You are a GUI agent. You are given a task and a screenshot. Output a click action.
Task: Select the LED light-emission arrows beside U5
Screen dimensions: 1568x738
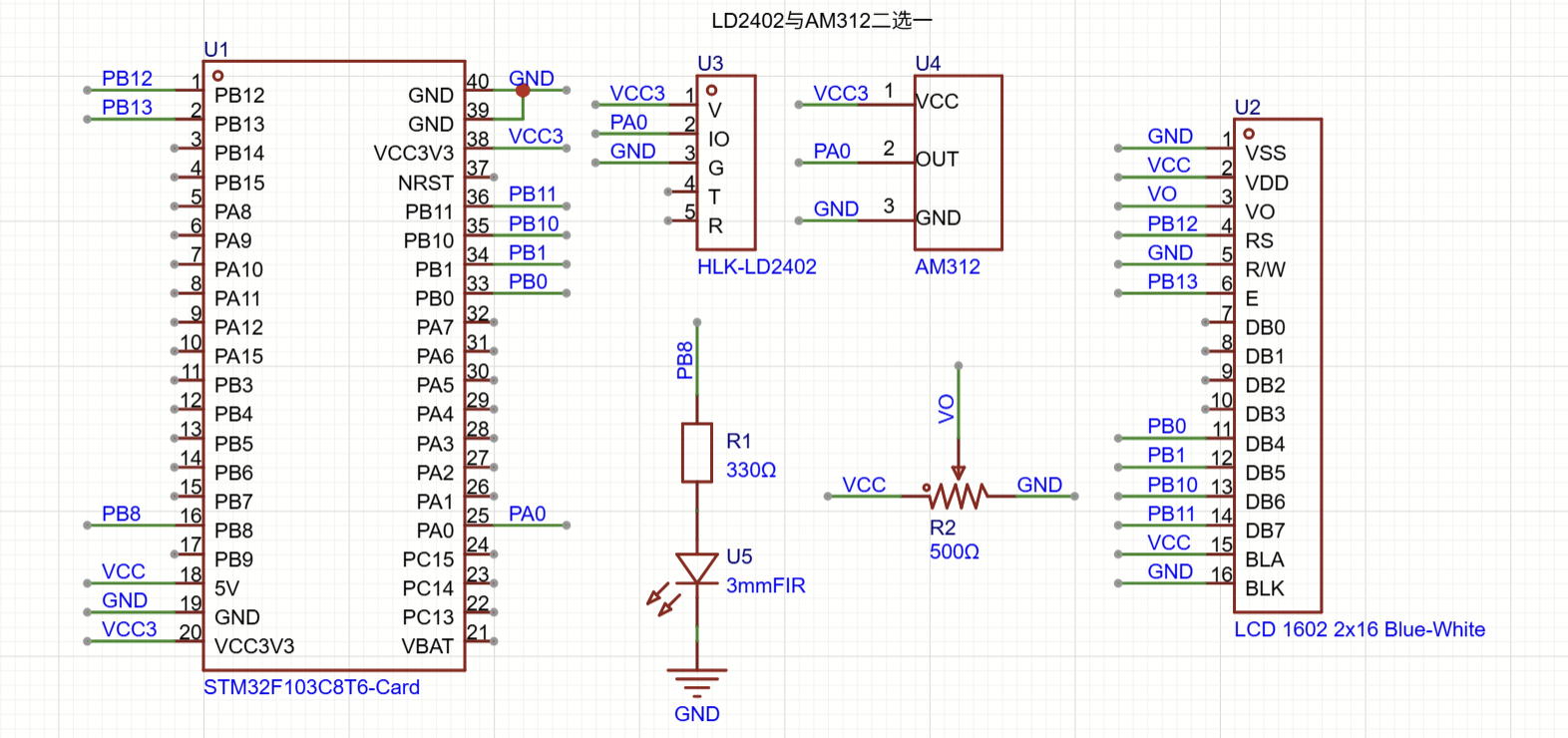(x=663, y=601)
